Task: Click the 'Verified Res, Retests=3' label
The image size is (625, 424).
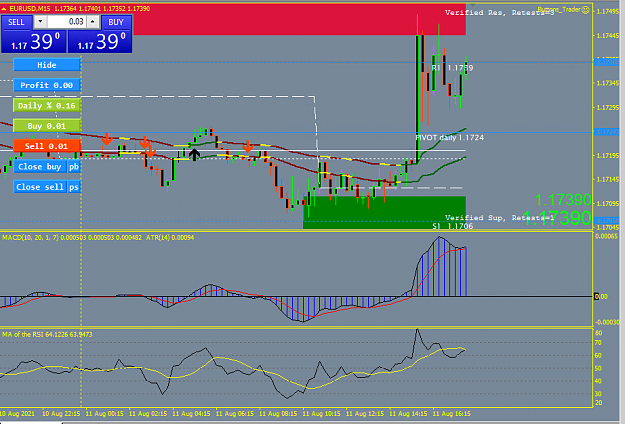Action: tap(499, 13)
